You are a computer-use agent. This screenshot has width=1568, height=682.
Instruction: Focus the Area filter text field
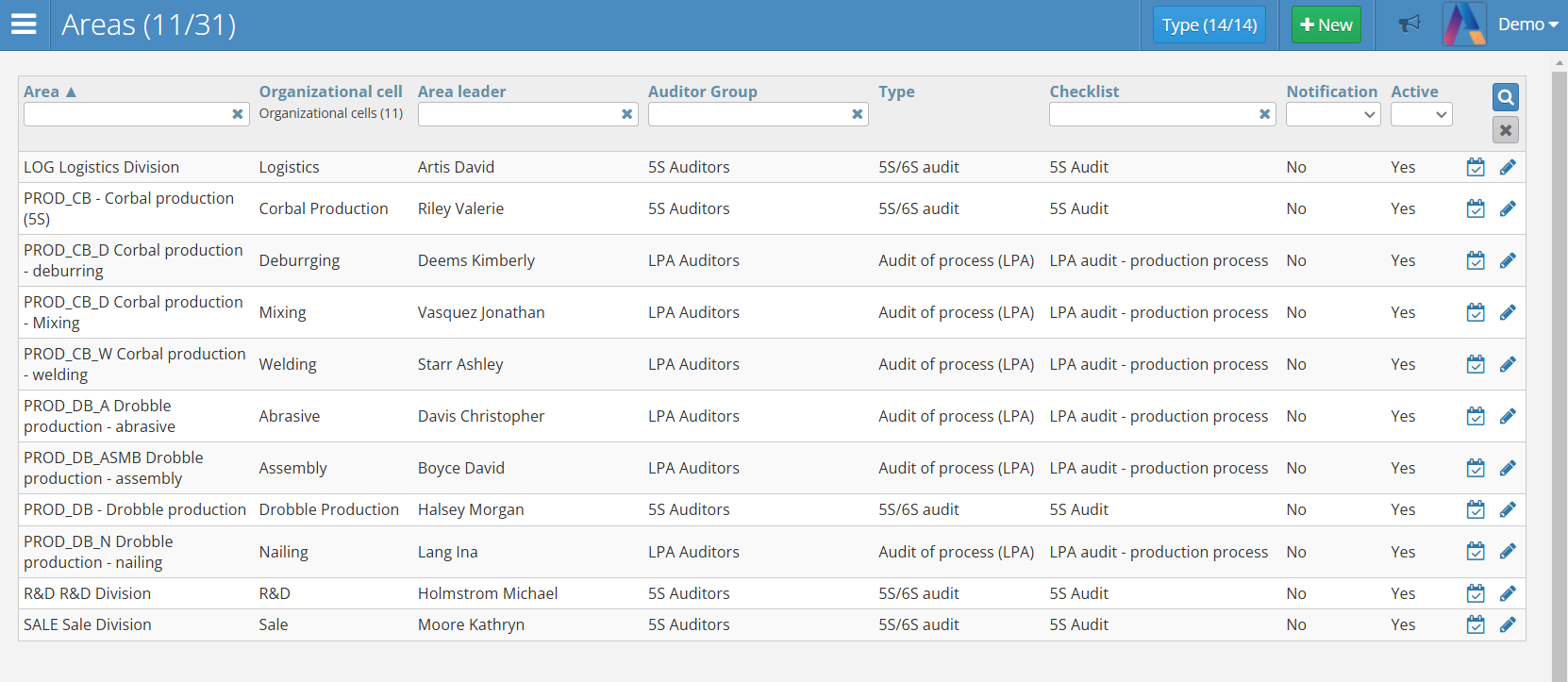coord(126,114)
